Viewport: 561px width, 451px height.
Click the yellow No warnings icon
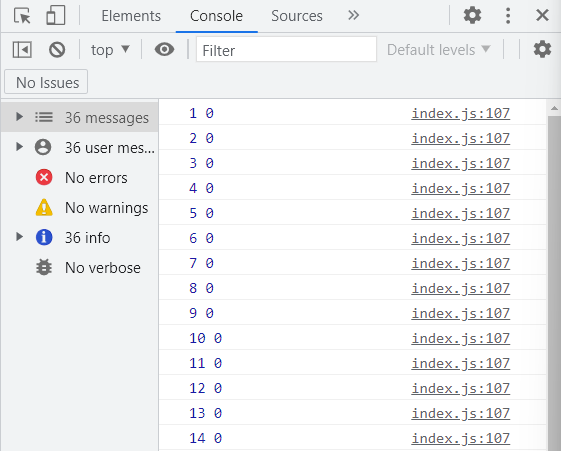tap(44, 207)
